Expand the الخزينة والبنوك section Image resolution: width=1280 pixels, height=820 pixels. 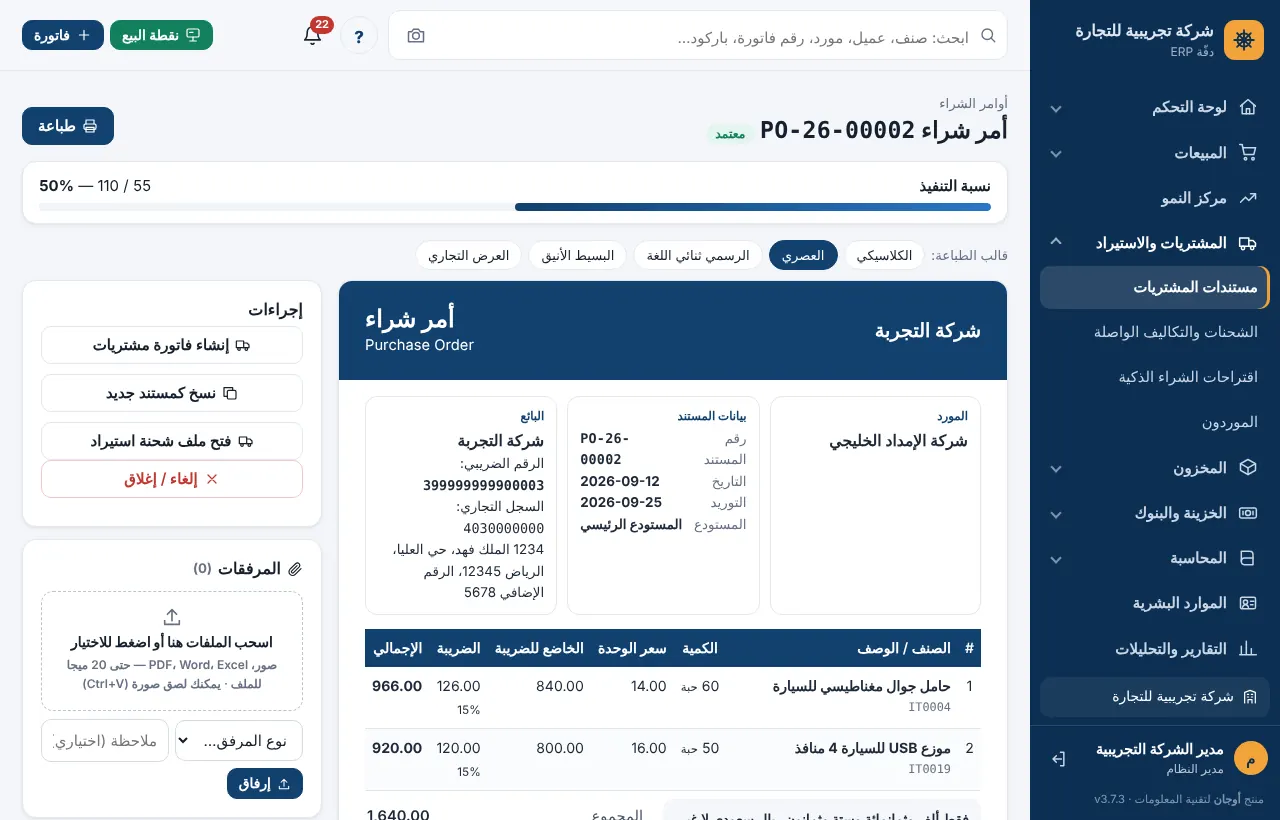coord(1155,513)
